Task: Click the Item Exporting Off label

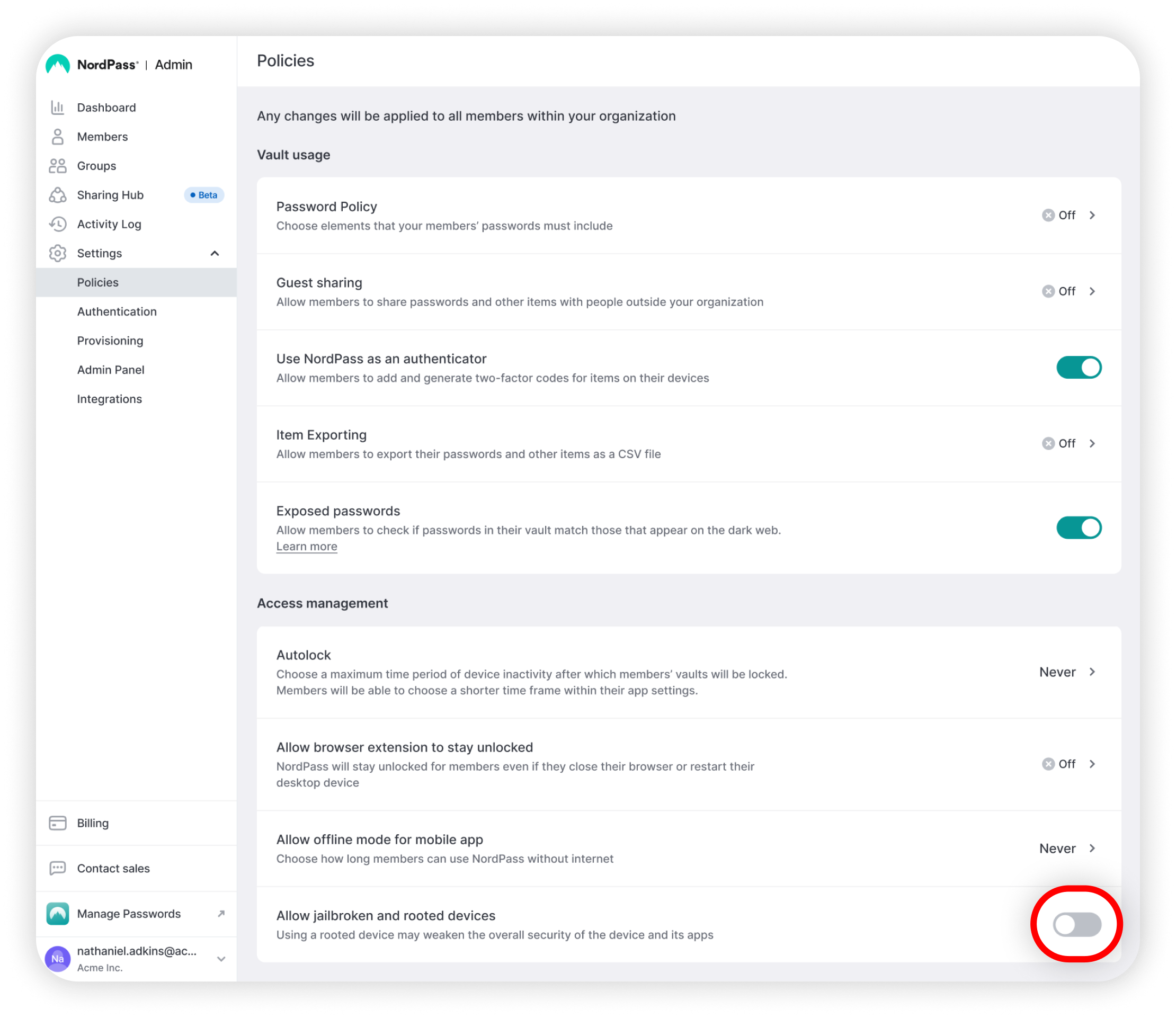Action: coord(1067,444)
